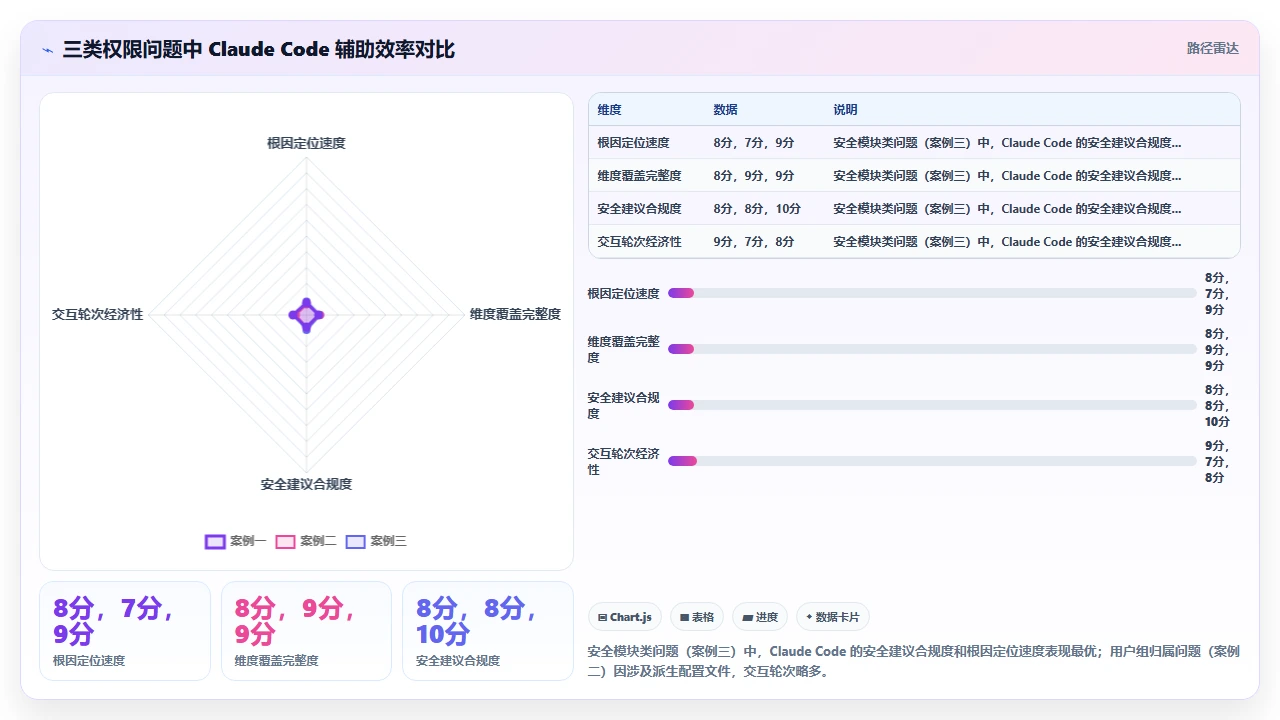Click the score value right of the 安全建议合规度 bar
This screenshot has height=720, width=1280.
tap(1218, 405)
